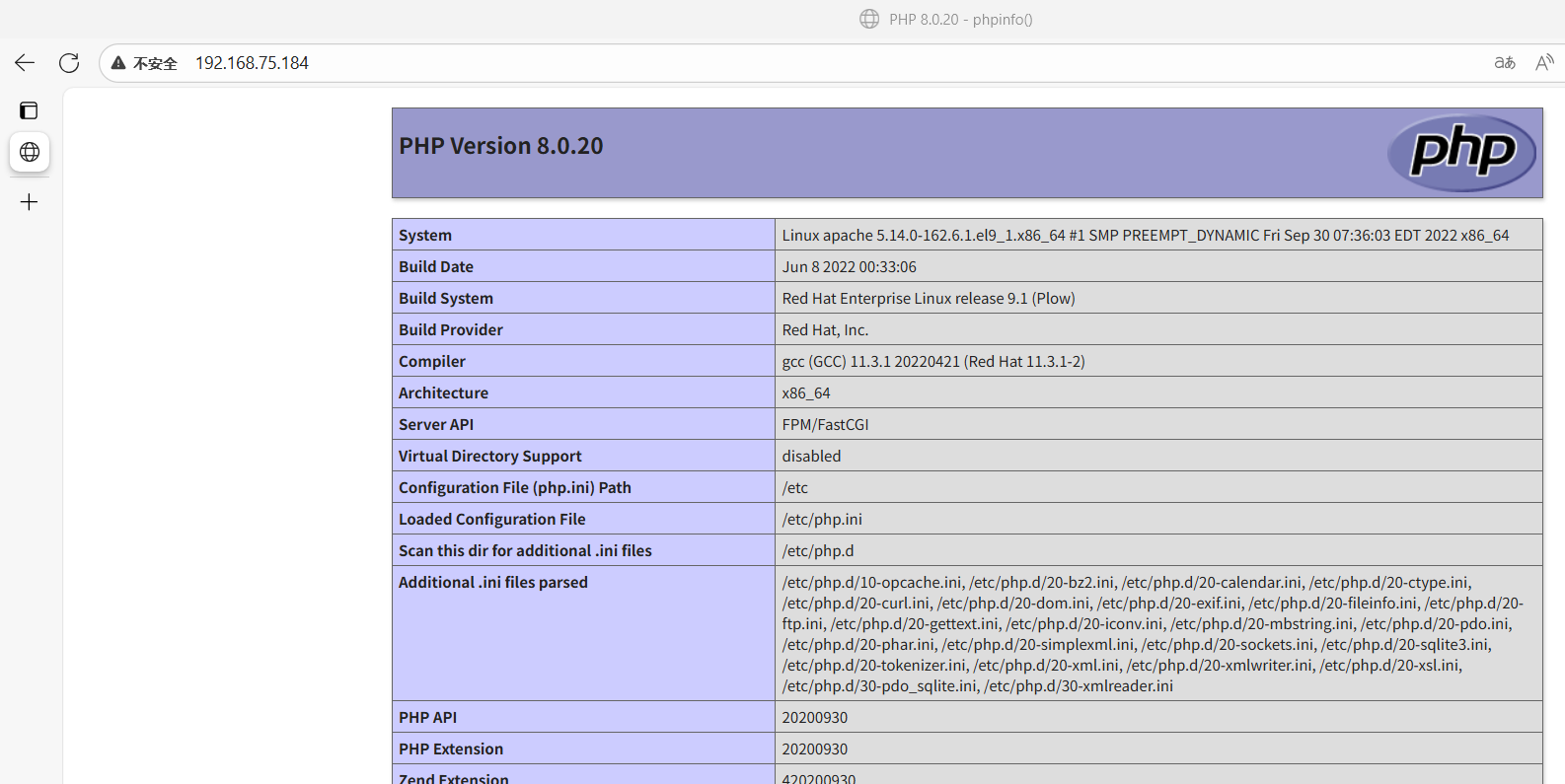Screen dimensions: 1565x784
Task: Click the 'PHP Version 8.0.20' heading
Action: [501, 146]
